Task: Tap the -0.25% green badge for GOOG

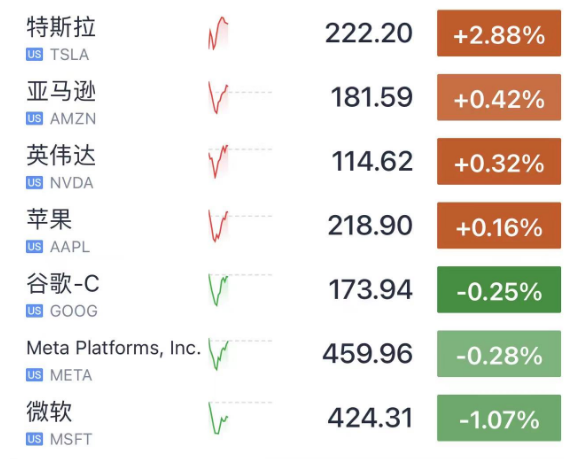Action: point(499,290)
